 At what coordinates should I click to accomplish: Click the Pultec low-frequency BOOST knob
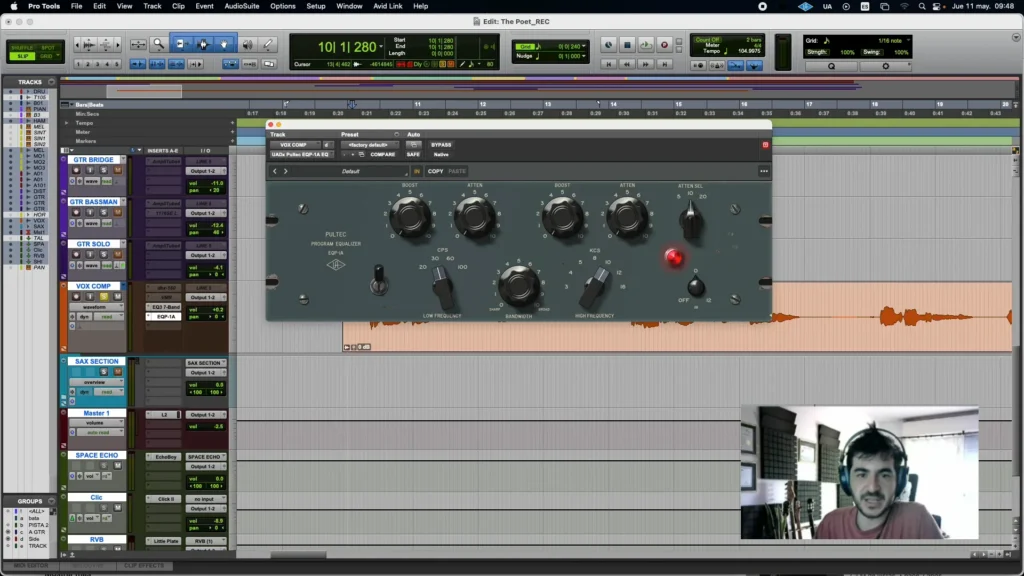[x=410, y=217]
